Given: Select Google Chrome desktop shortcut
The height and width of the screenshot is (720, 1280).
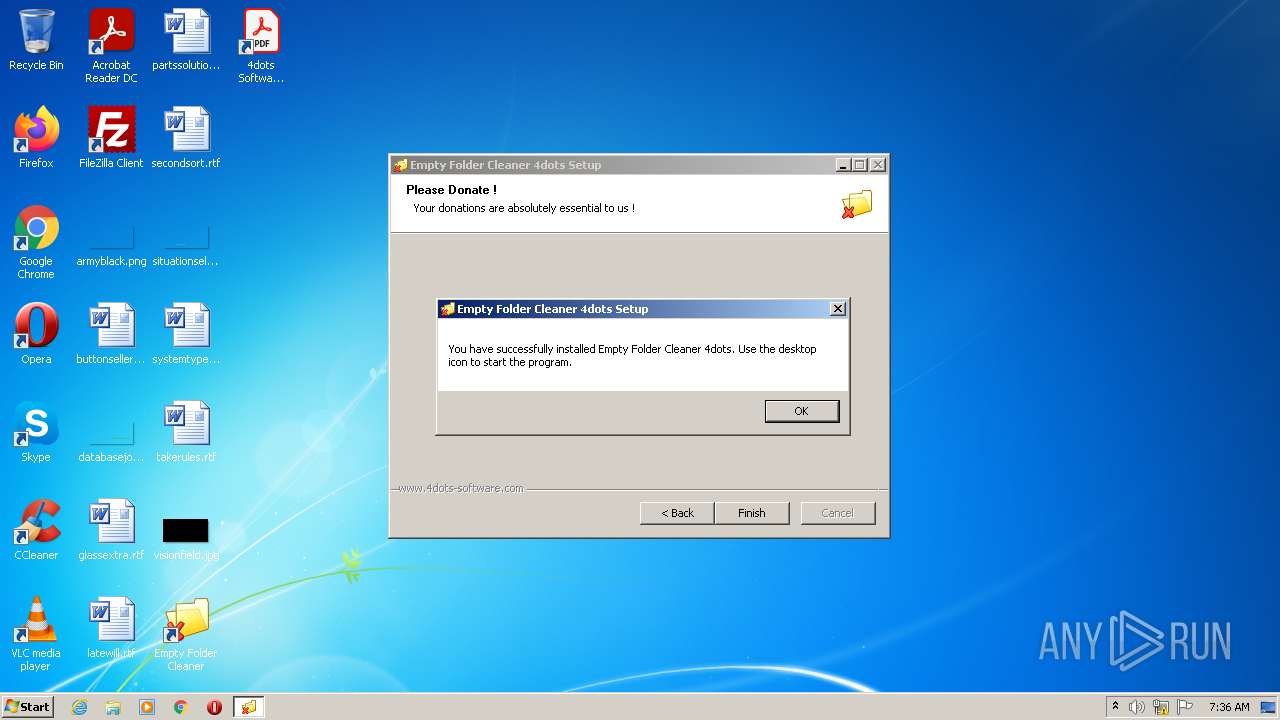Looking at the screenshot, I should [36, 242].
